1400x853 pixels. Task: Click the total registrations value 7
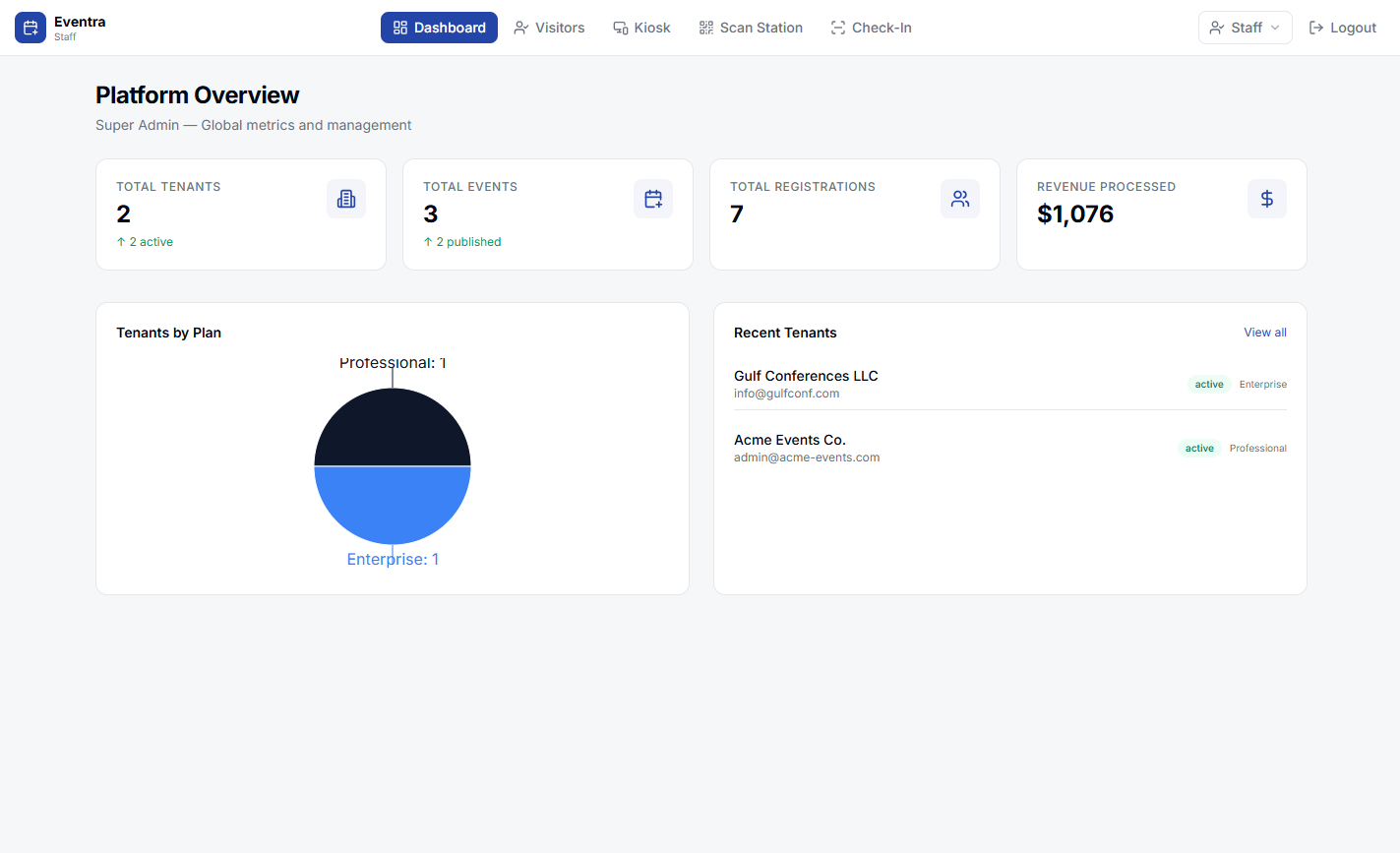pos(737,213)
